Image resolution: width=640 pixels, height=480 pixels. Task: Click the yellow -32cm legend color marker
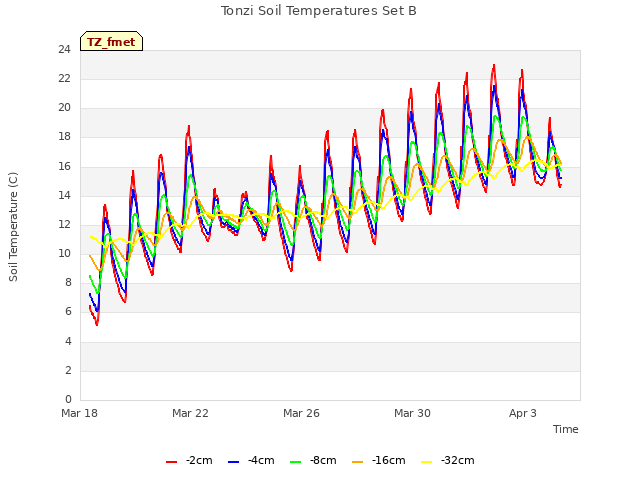[x=426, y=462]
